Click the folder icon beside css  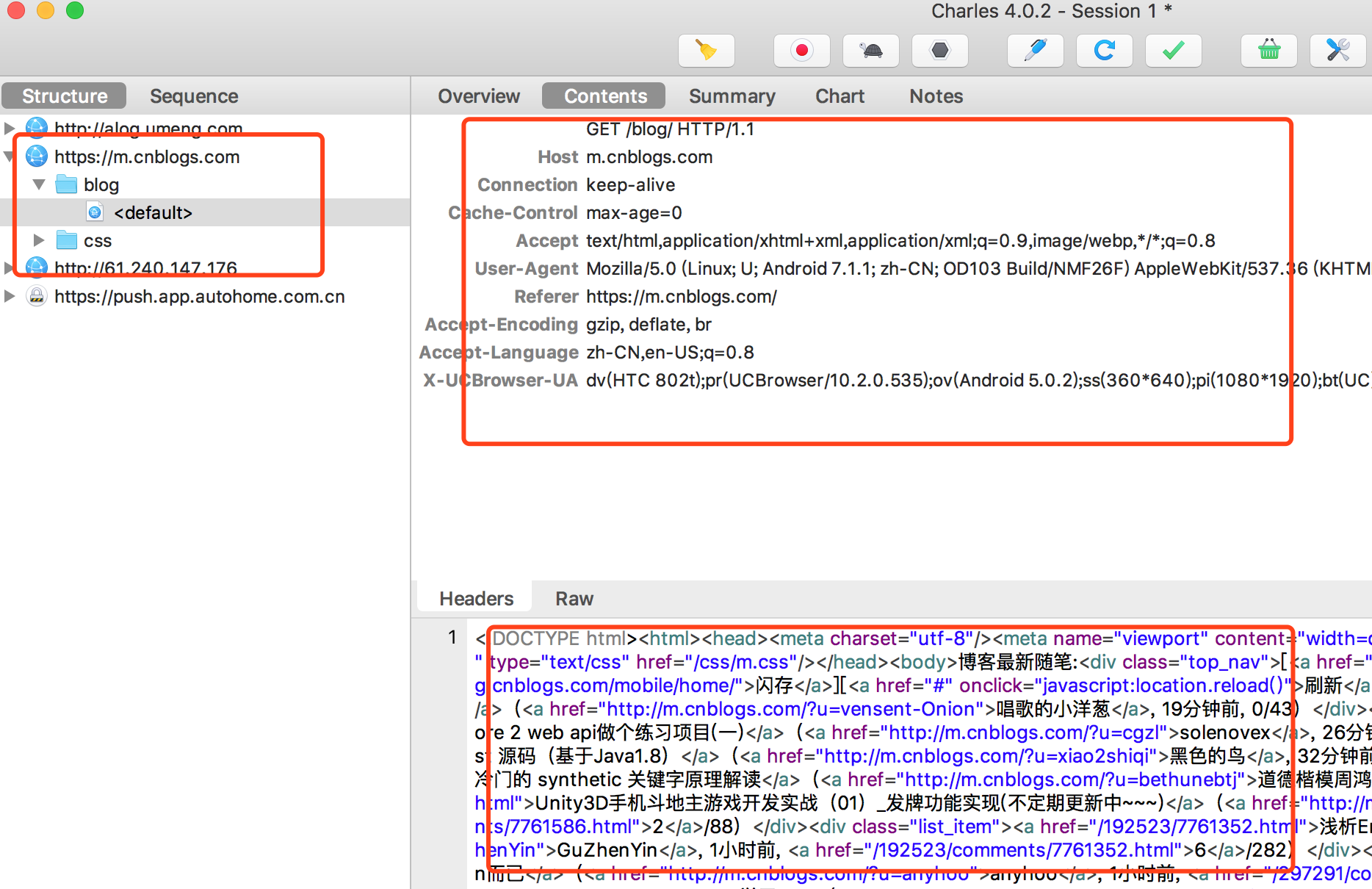[x=66, y=240]
